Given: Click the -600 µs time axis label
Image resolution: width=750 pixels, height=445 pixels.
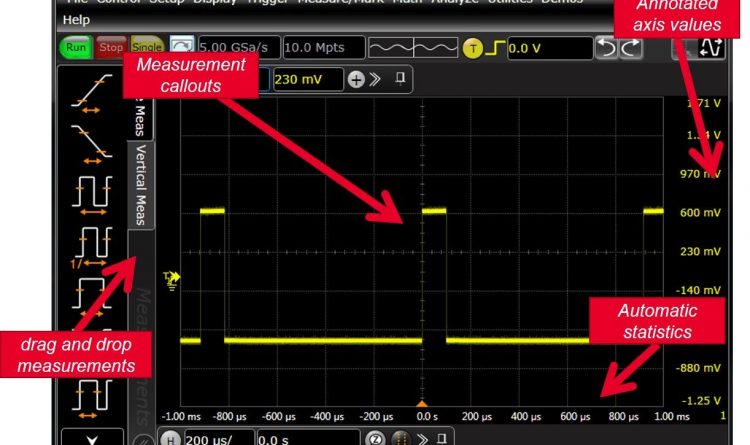Looking at the screenshot, I should pos(279,417).
